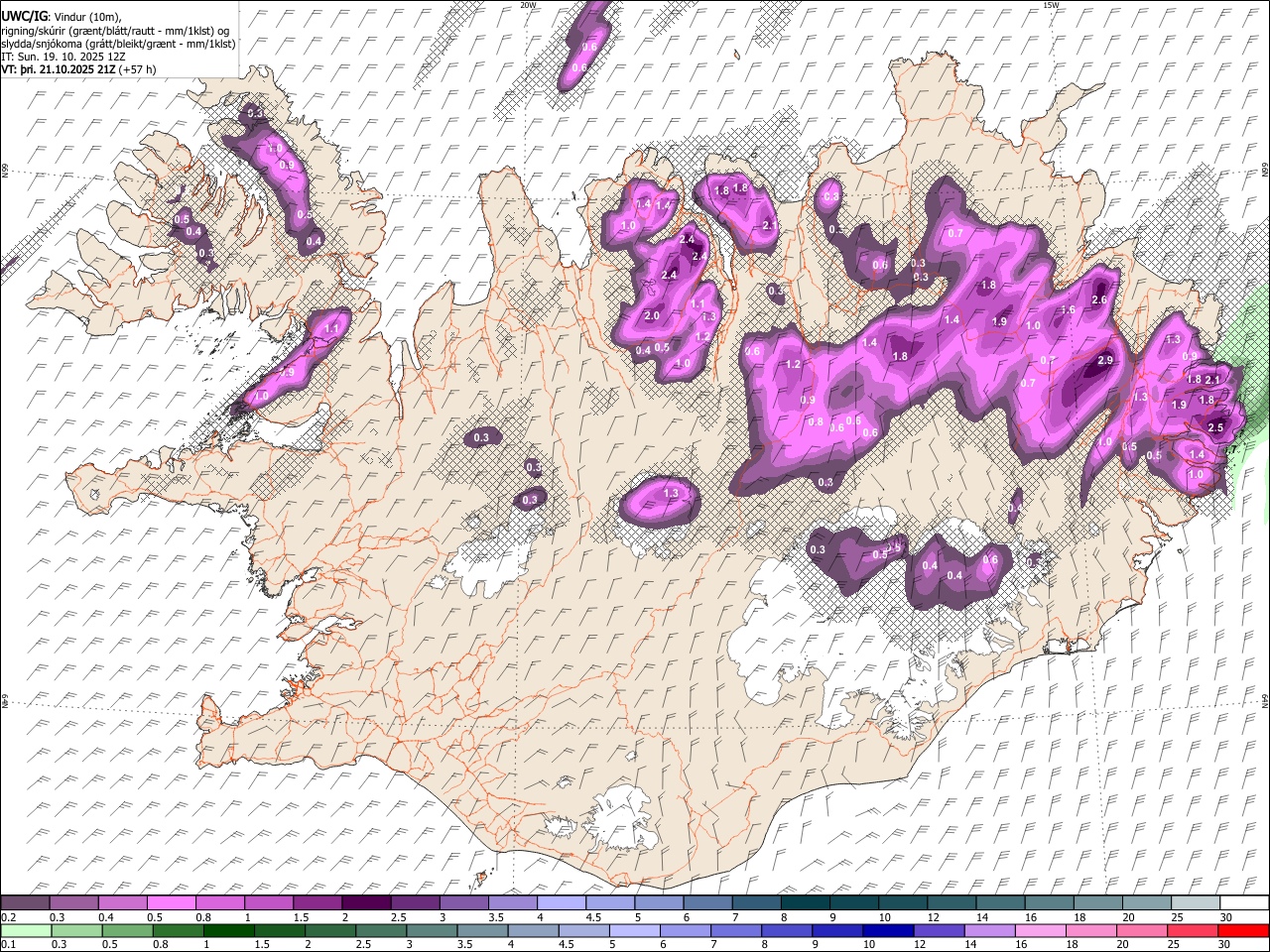Click the 2–2.5 darkest purple top-row swatch

coord(365,903)
